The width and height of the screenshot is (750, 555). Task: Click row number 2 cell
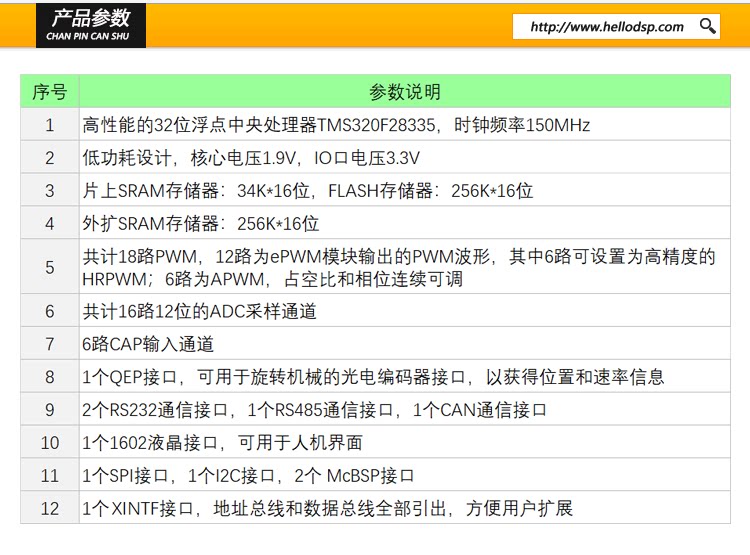(x=50, y=157)
